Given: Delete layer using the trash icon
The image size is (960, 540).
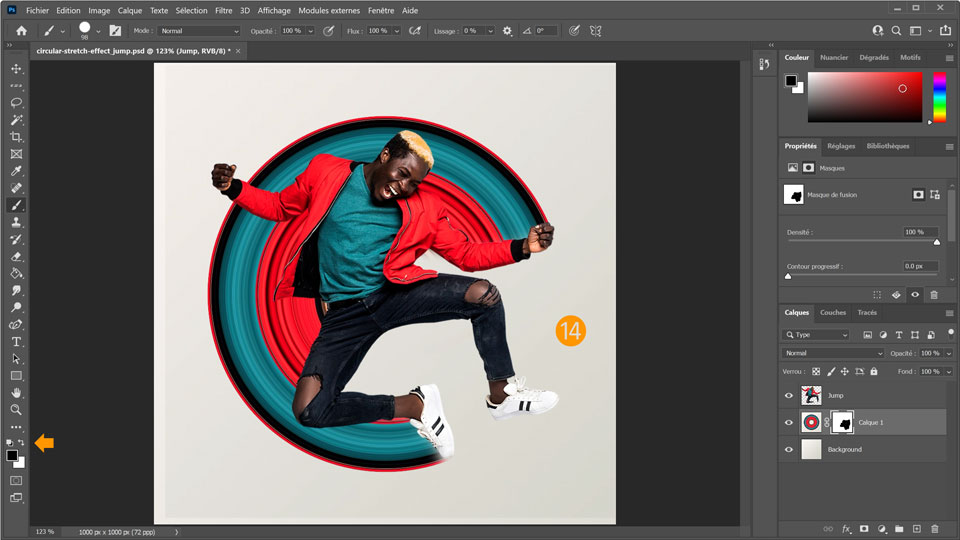Looking at the screenshot, I should point(935,528).
